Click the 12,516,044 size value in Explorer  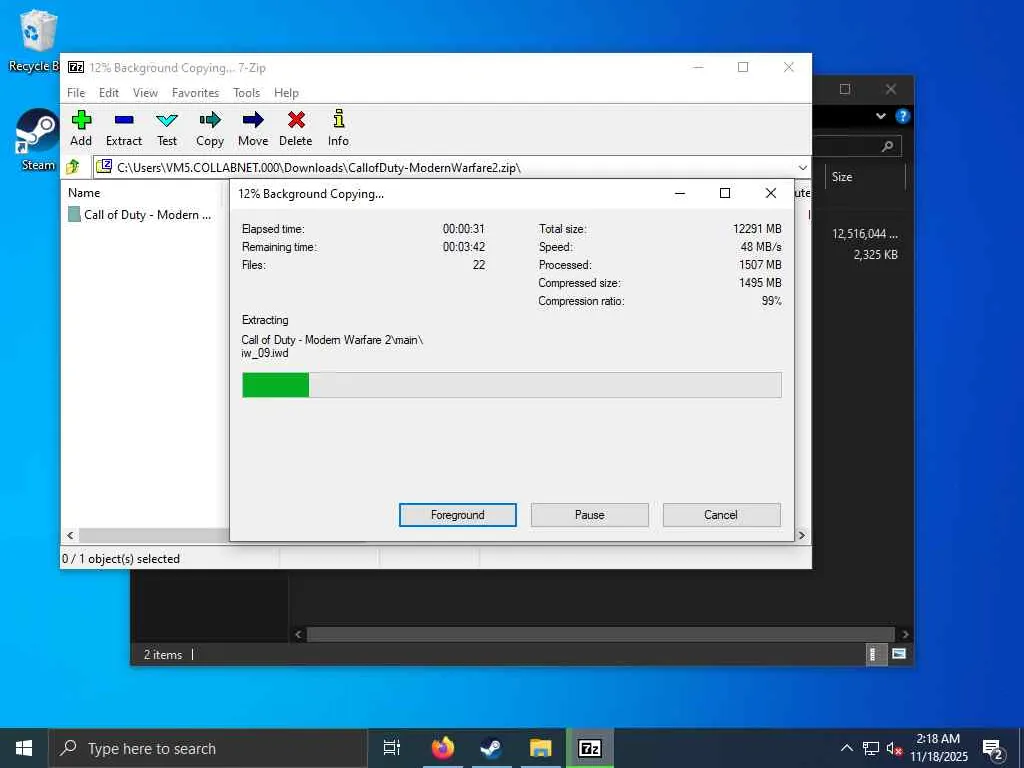pyautogui.click(x=865, y=234)
